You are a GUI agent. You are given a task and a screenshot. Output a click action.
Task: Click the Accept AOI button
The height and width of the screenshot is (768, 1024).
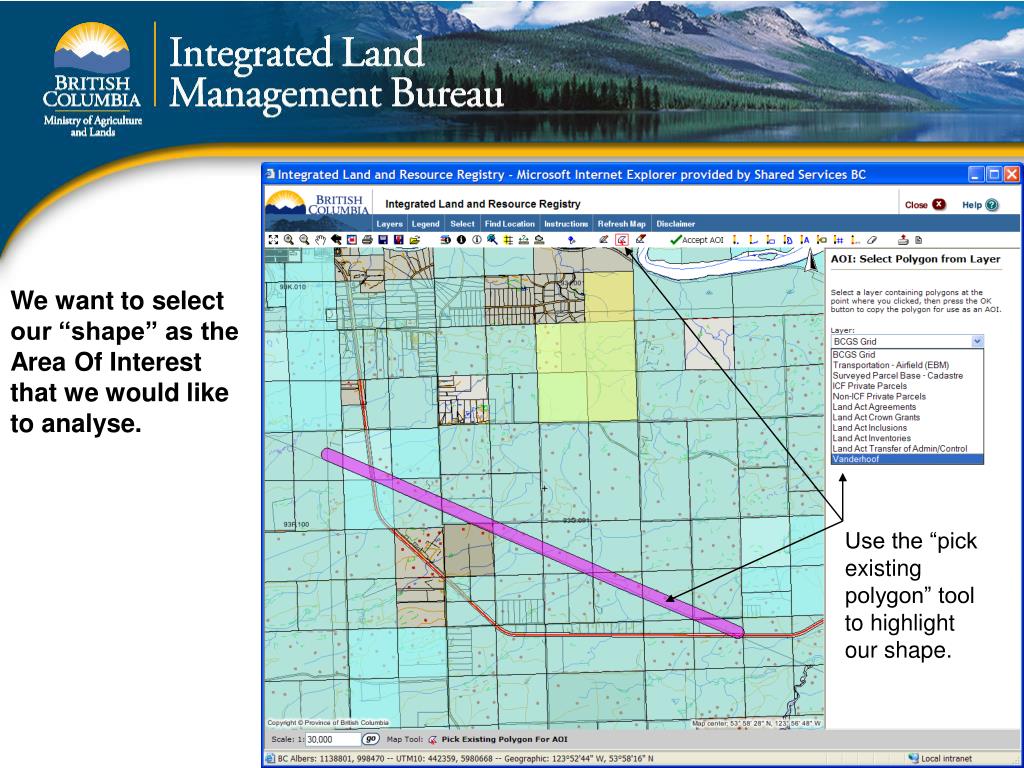click(697, 240)
